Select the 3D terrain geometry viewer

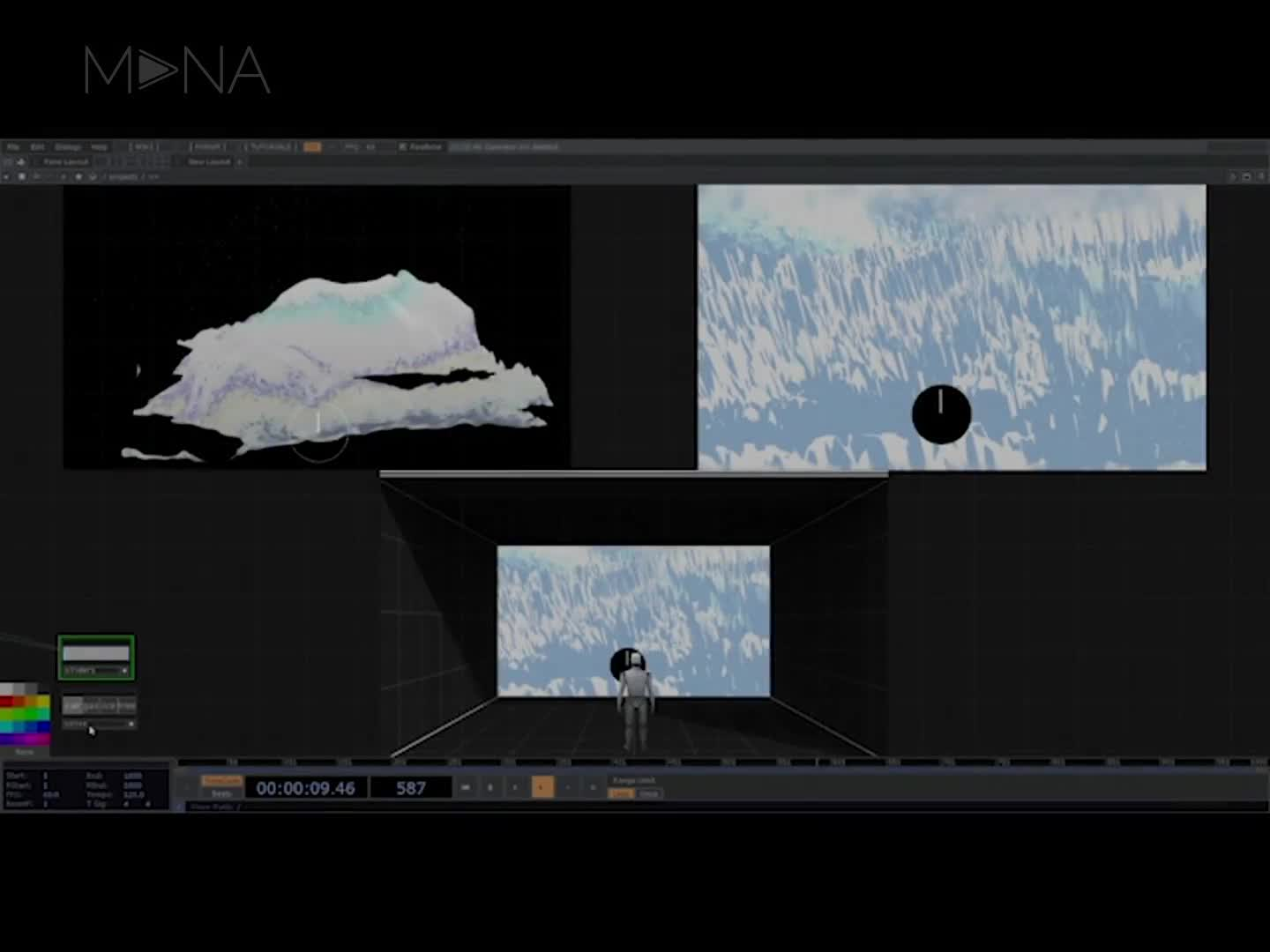coord(317,327)
